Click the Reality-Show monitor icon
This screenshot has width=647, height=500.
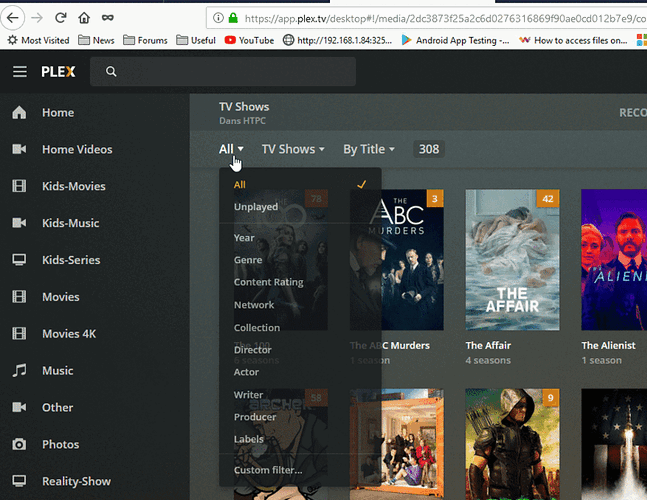[19, 481]
